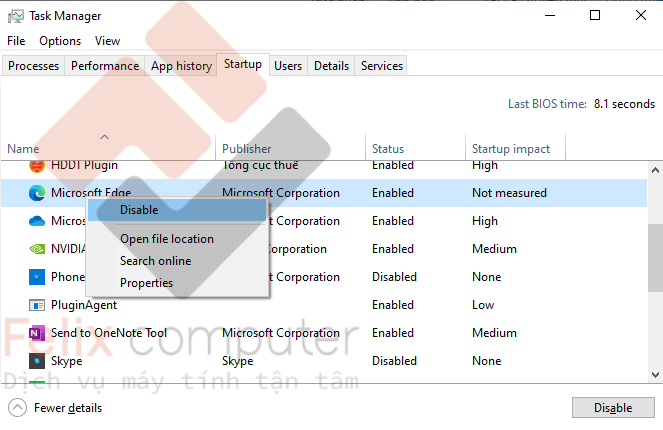The height and width of the screenshot is (430, 663).
Task: Open the Services tab
Action: pyautogui.click(x=381, y=66)
